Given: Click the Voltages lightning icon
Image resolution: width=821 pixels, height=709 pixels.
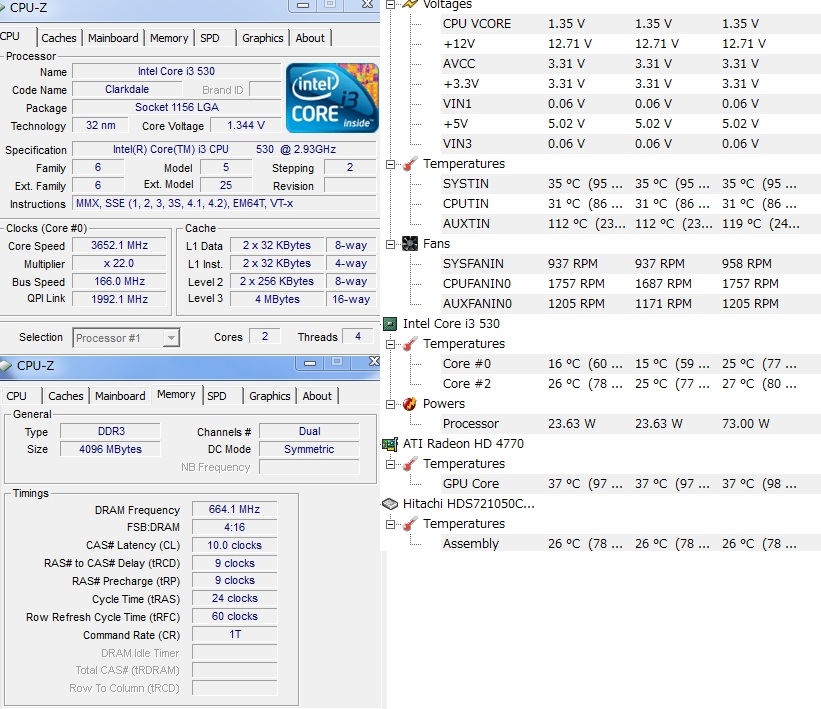Looking at the screenshot, I should click(409, 4).
